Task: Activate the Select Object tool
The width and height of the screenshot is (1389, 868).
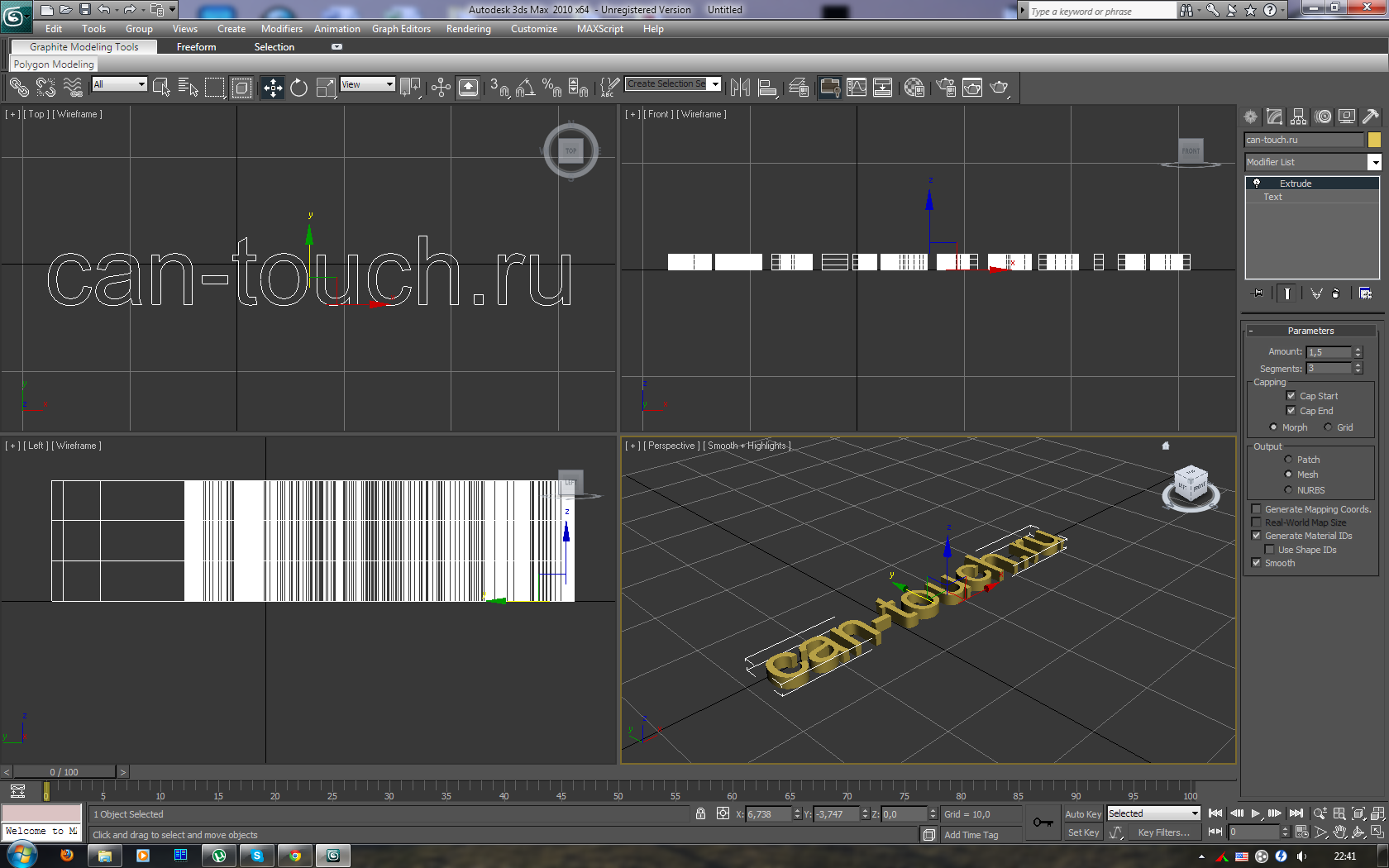Action: coord(161,87)
